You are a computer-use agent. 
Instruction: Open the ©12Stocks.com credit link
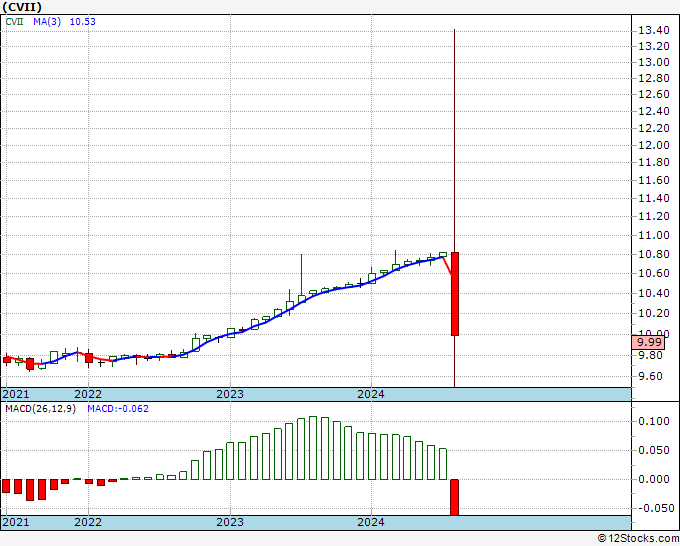[638, 538]
